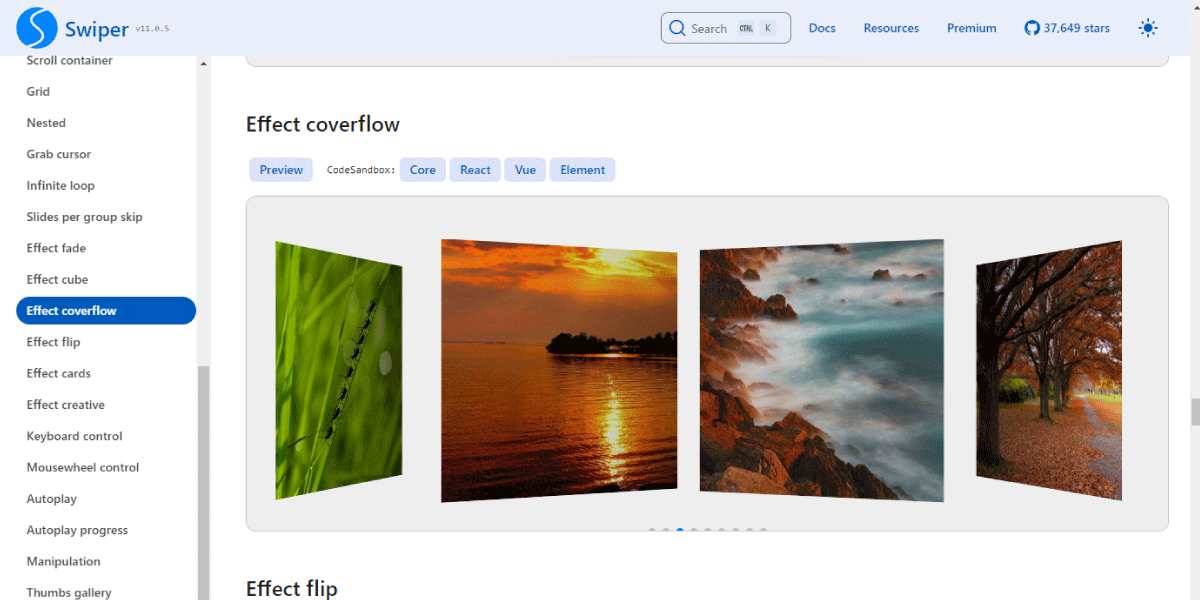Click the sidebar scrollbar up arrow
The width and height of the screenshot is (1200, 600).
point(204,64)
